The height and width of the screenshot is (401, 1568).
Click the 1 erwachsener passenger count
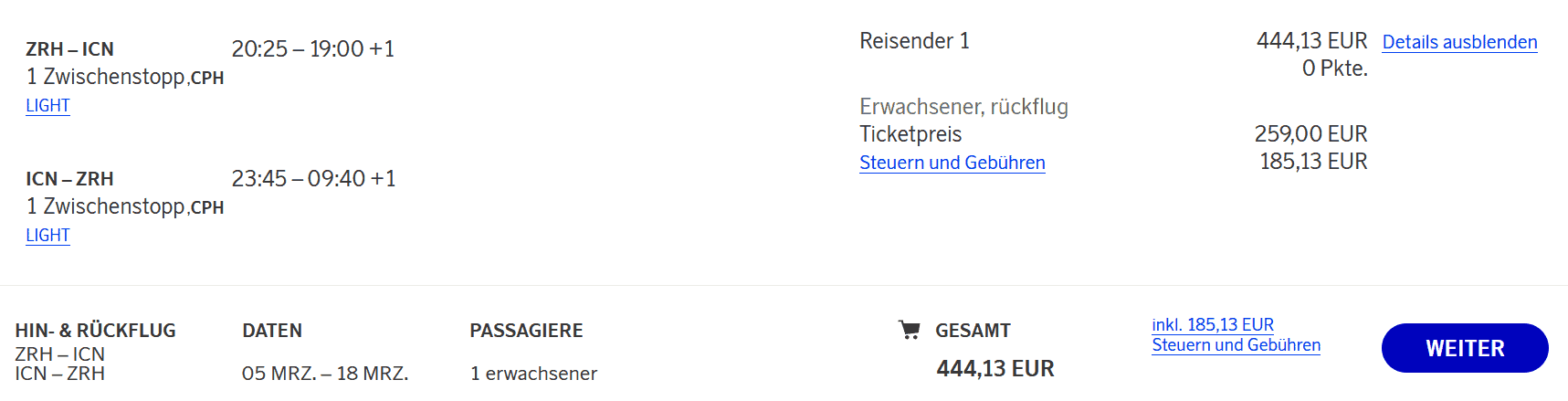coord(533,374)
